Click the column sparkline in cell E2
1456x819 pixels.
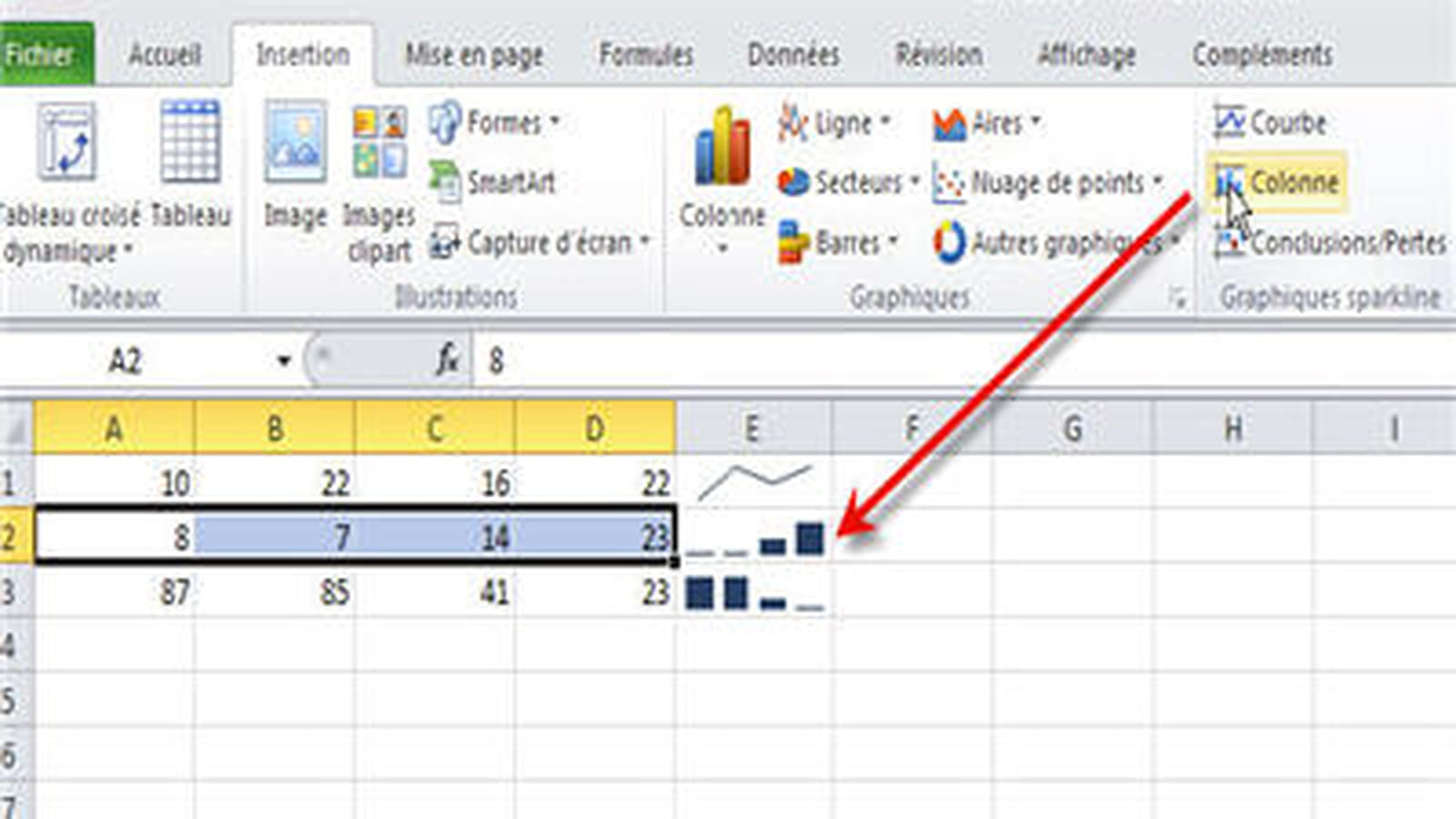[753, 537]
